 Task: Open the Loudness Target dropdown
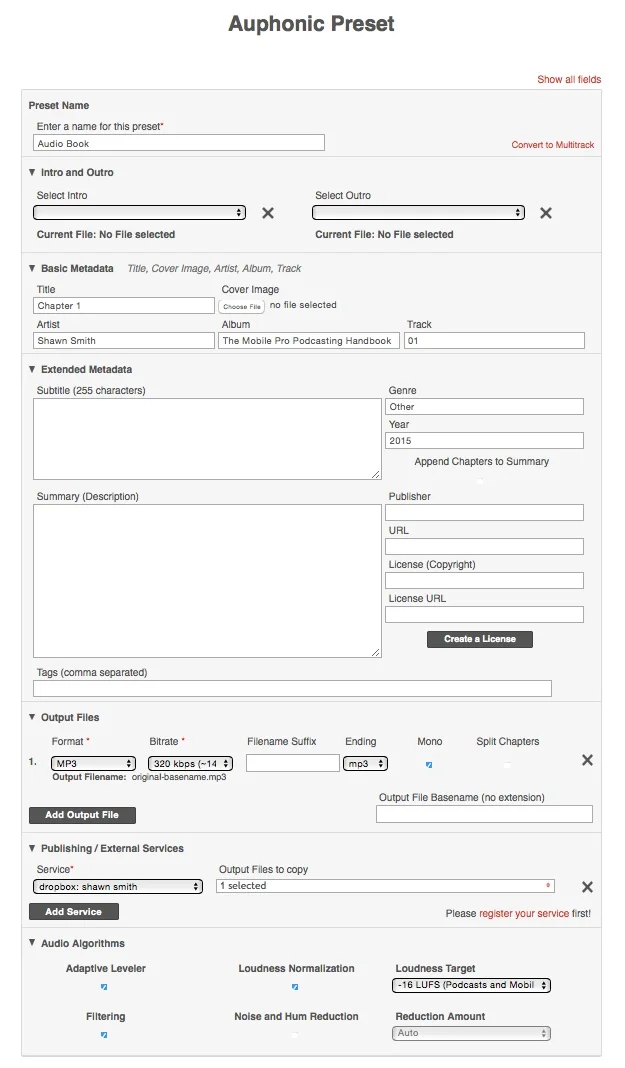coord(471,985)
